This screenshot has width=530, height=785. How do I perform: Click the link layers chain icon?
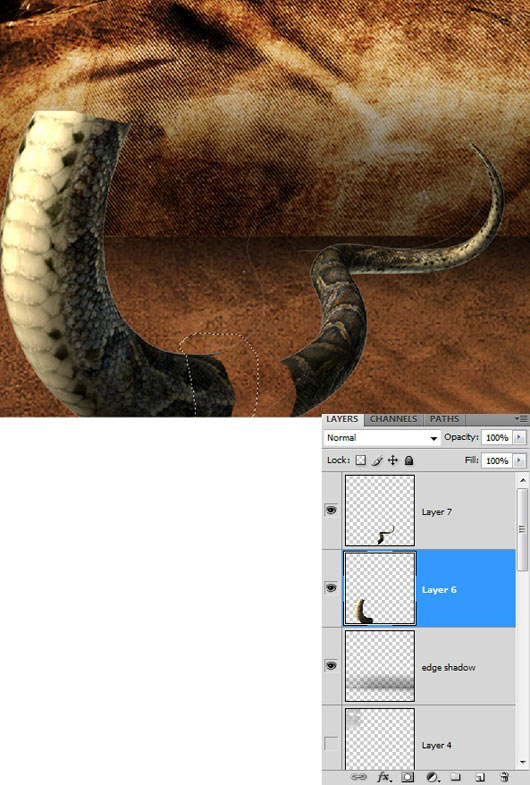click(358, 777)
